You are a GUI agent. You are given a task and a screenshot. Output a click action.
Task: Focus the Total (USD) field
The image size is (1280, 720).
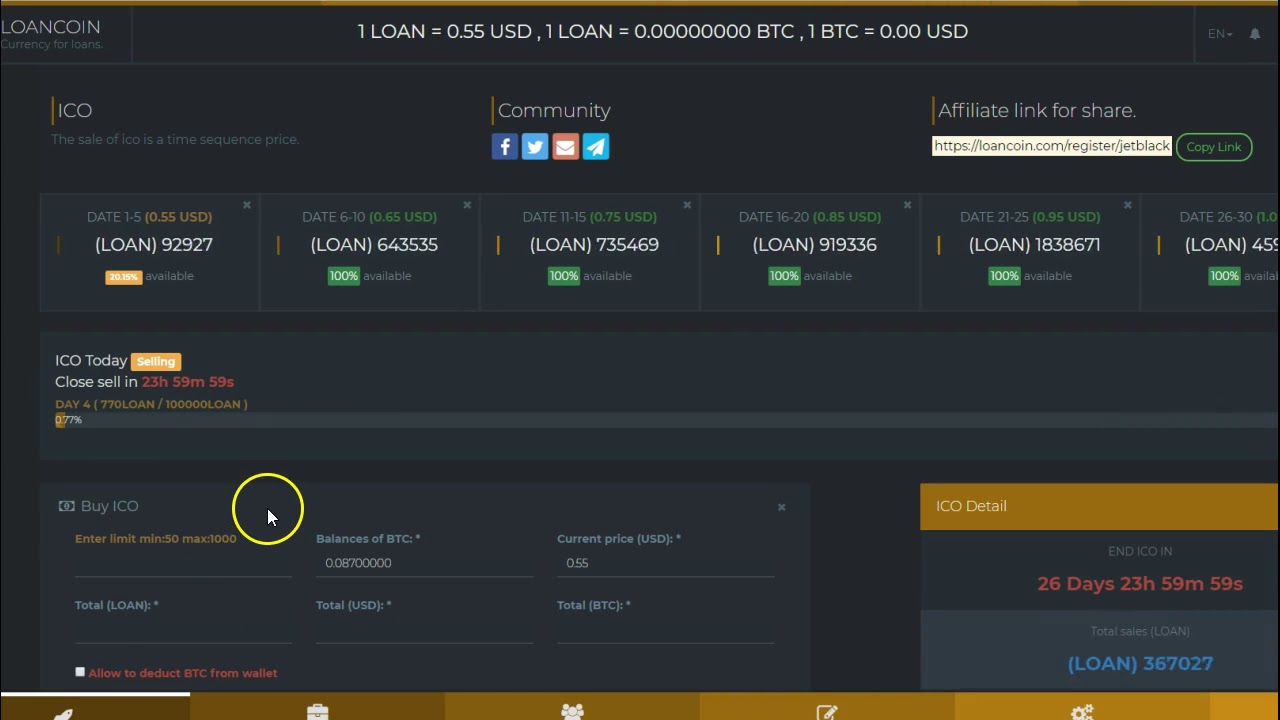tap(424, 629)
